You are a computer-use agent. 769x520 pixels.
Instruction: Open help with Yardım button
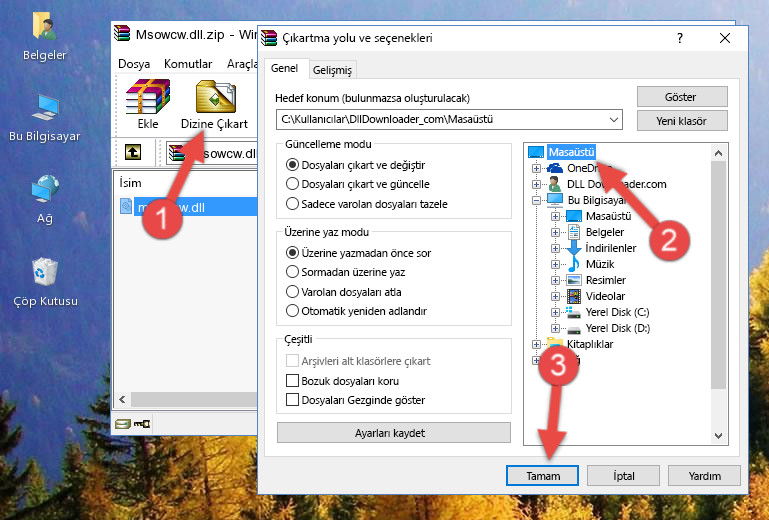[704, 475]
